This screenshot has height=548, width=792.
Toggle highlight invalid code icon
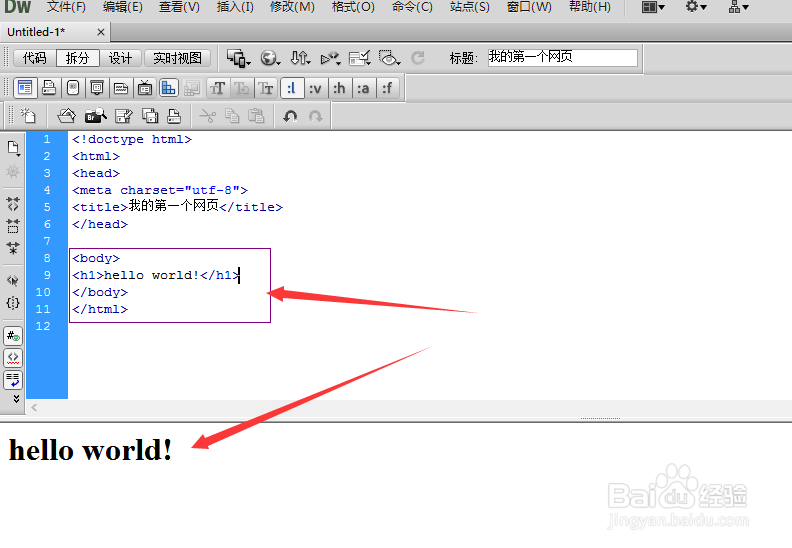pos(13,358)
